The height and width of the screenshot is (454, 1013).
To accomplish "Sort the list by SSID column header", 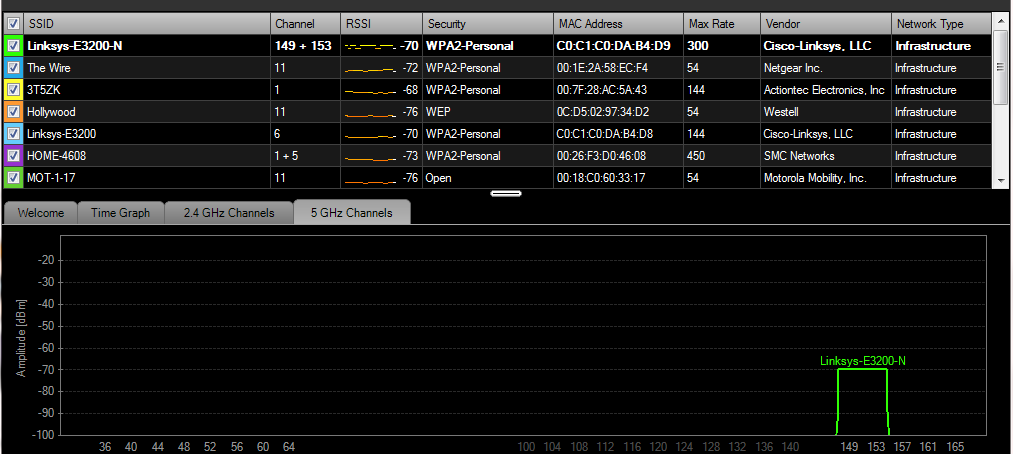I will pyautogui.click(x=147, y=24).
